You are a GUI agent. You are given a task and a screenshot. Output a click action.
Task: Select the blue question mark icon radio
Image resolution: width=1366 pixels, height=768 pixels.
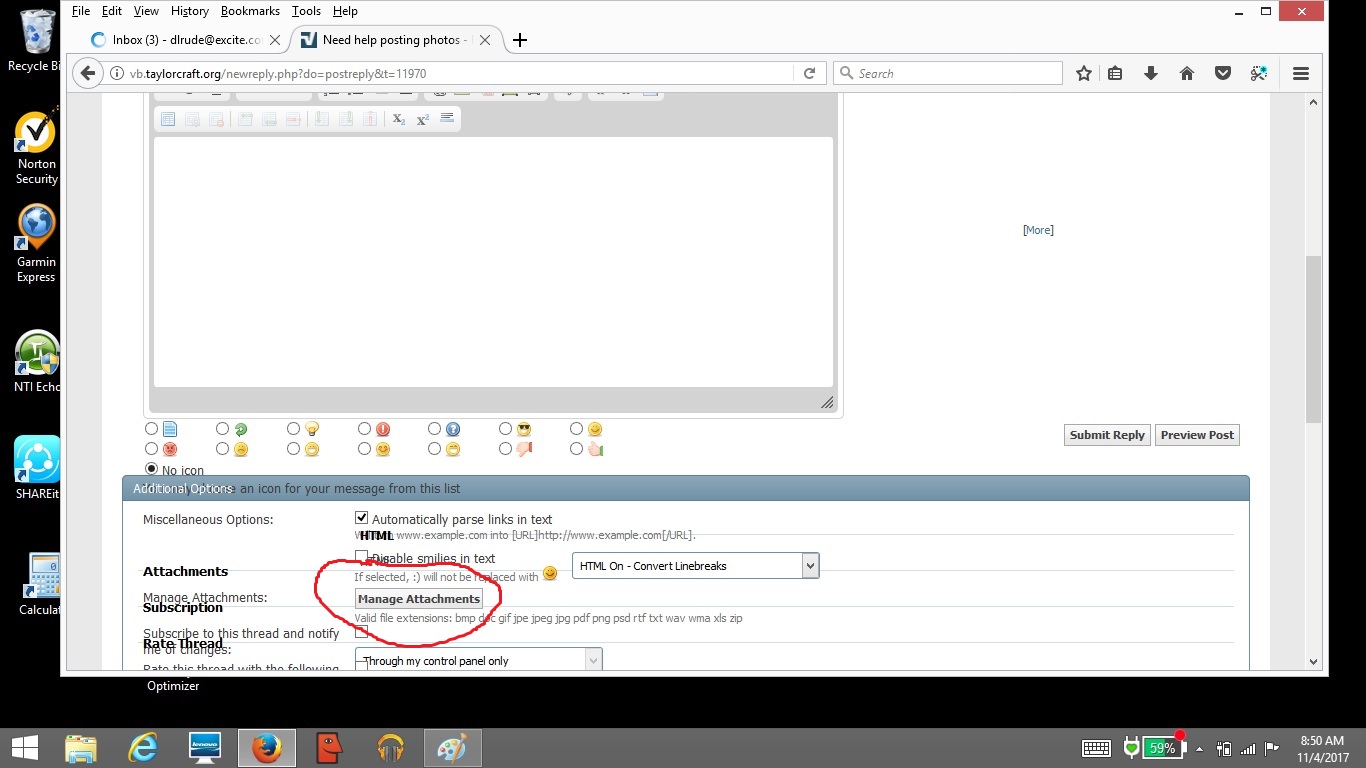[434, 429]
